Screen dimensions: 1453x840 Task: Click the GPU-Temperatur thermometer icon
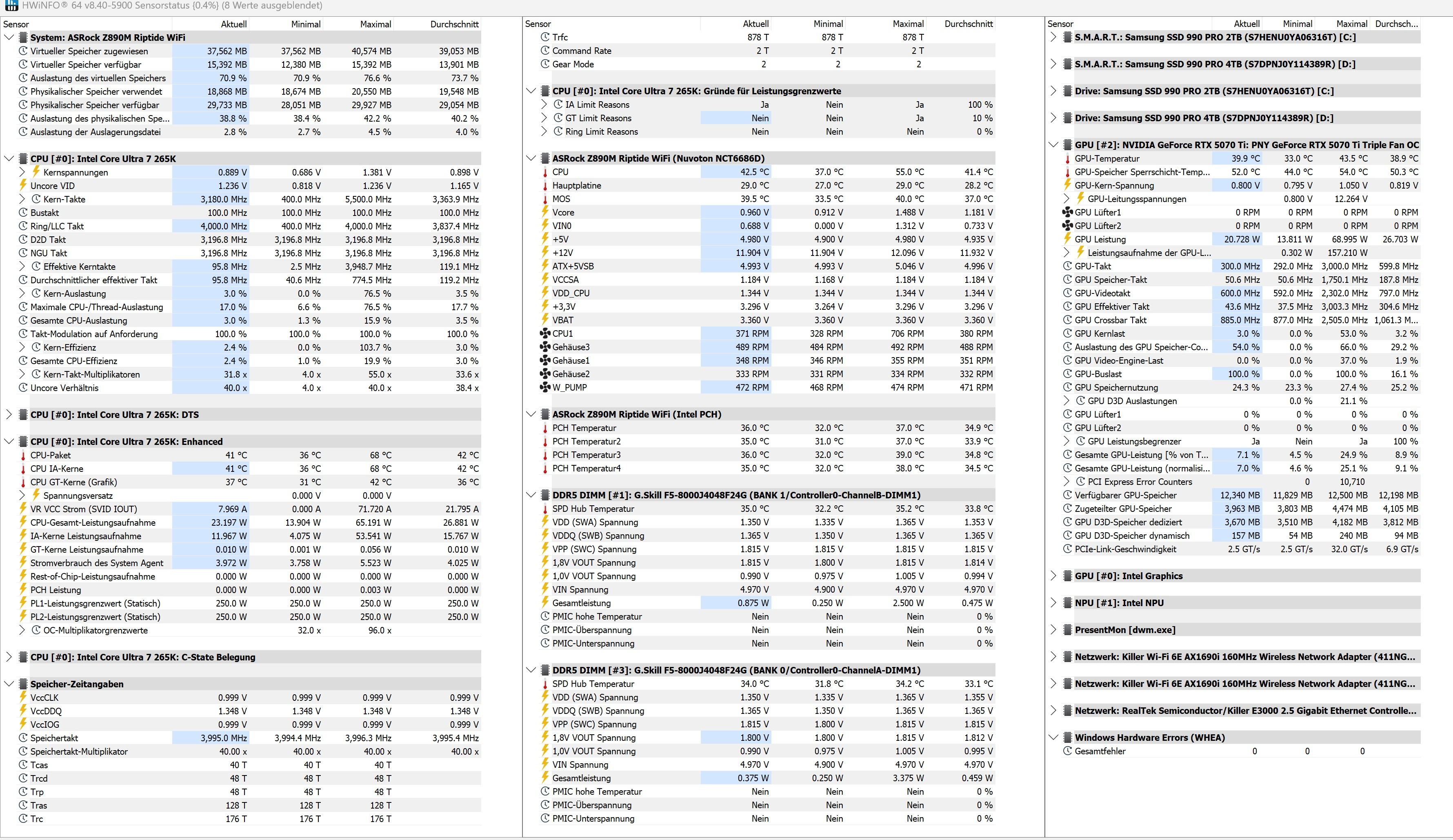1067,158
